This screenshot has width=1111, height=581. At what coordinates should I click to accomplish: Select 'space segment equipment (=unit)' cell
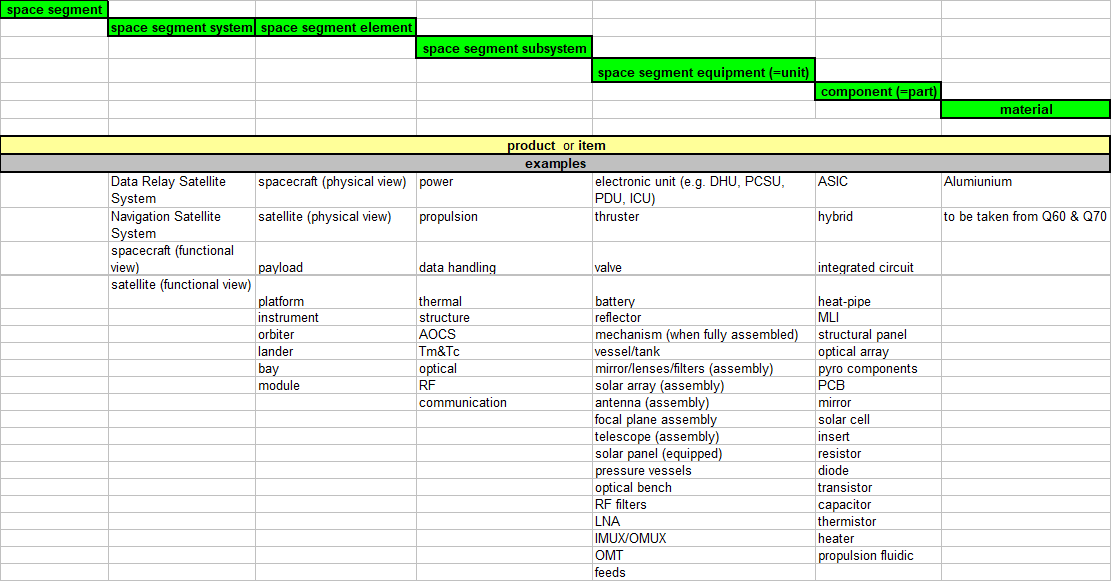pos(704,71)
